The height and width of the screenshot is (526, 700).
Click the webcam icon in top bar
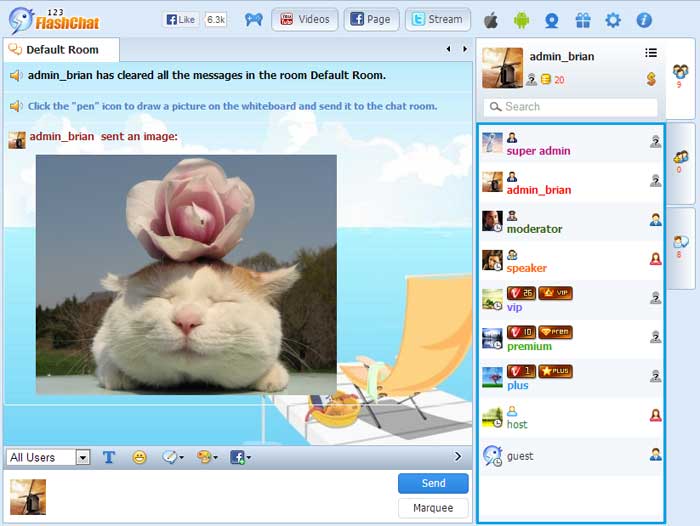(552, 21)
